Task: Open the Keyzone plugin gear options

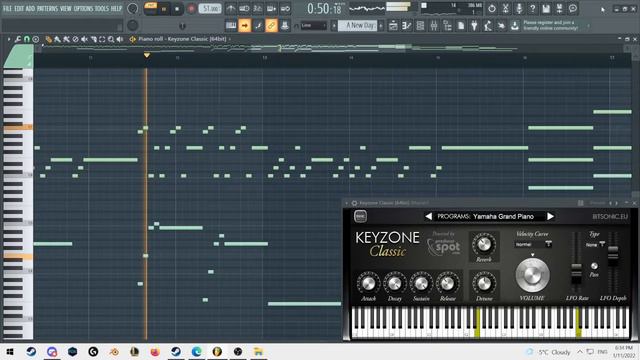Action: 354,203
